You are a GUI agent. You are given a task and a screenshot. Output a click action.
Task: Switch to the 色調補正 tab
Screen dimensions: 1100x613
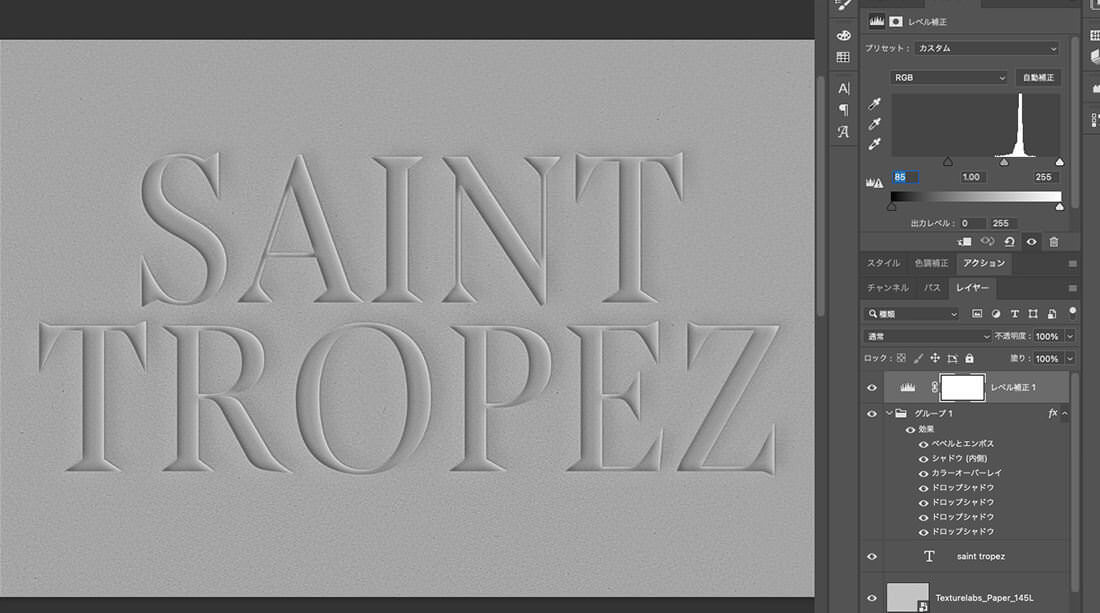(931, 263)
